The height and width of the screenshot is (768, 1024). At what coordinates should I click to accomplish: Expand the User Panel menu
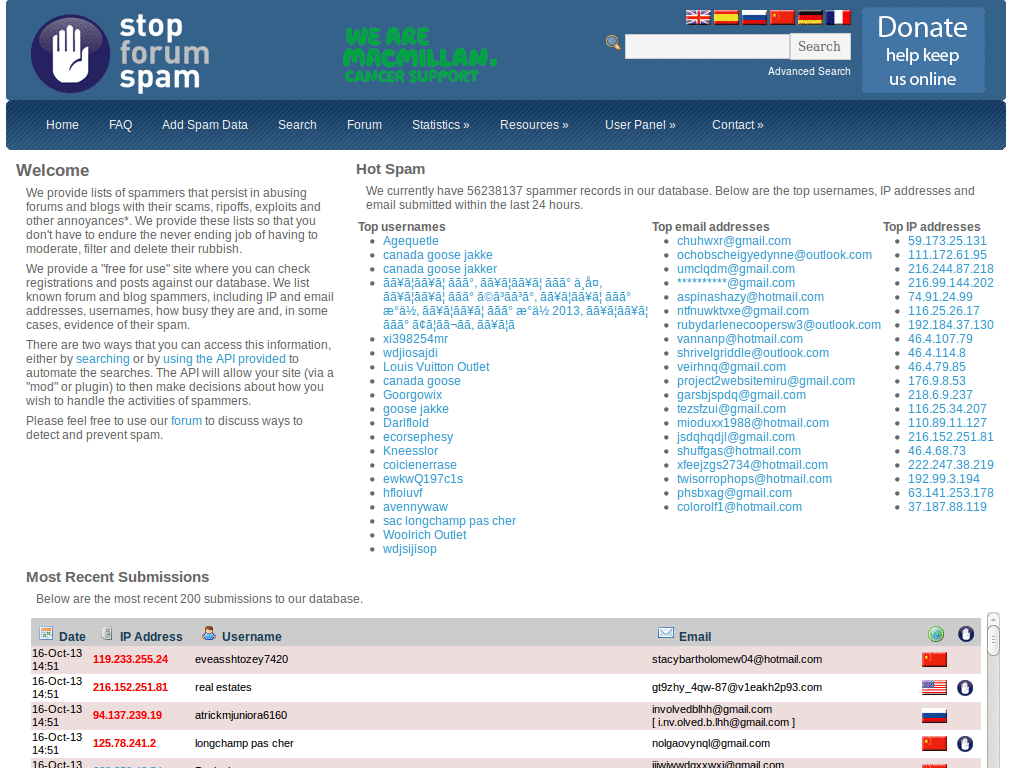[x=640, y=125]
